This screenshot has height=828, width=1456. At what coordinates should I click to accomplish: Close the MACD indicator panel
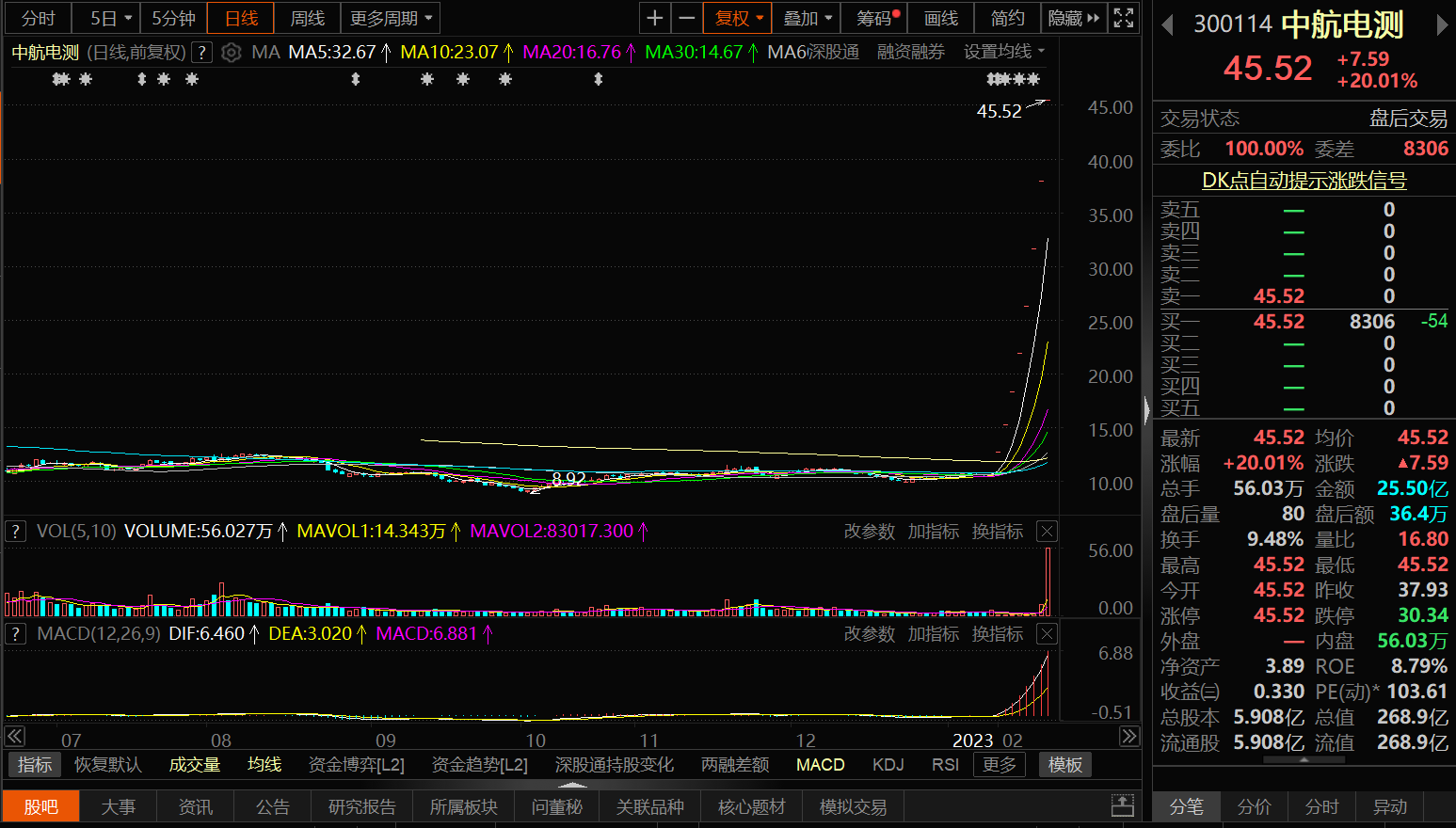coord(1047,634)
